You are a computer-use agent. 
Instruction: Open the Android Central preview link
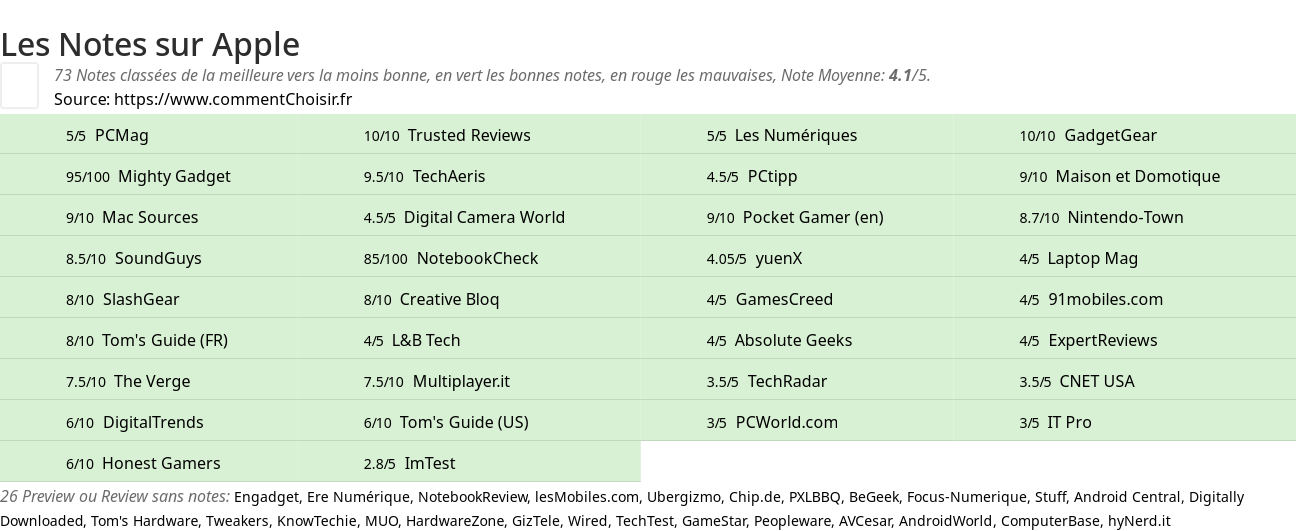(1127, 497)
